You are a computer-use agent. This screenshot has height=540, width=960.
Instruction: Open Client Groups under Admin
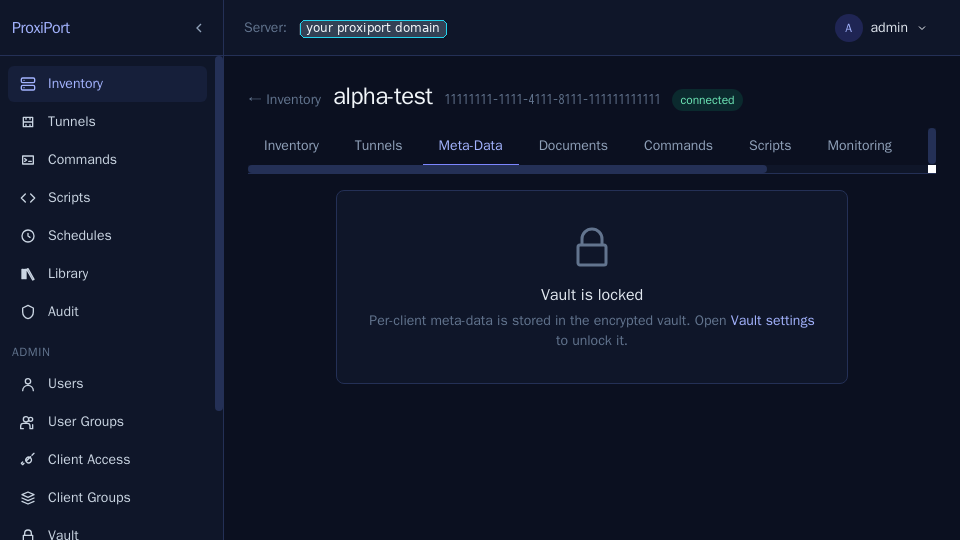click(107, 498)
